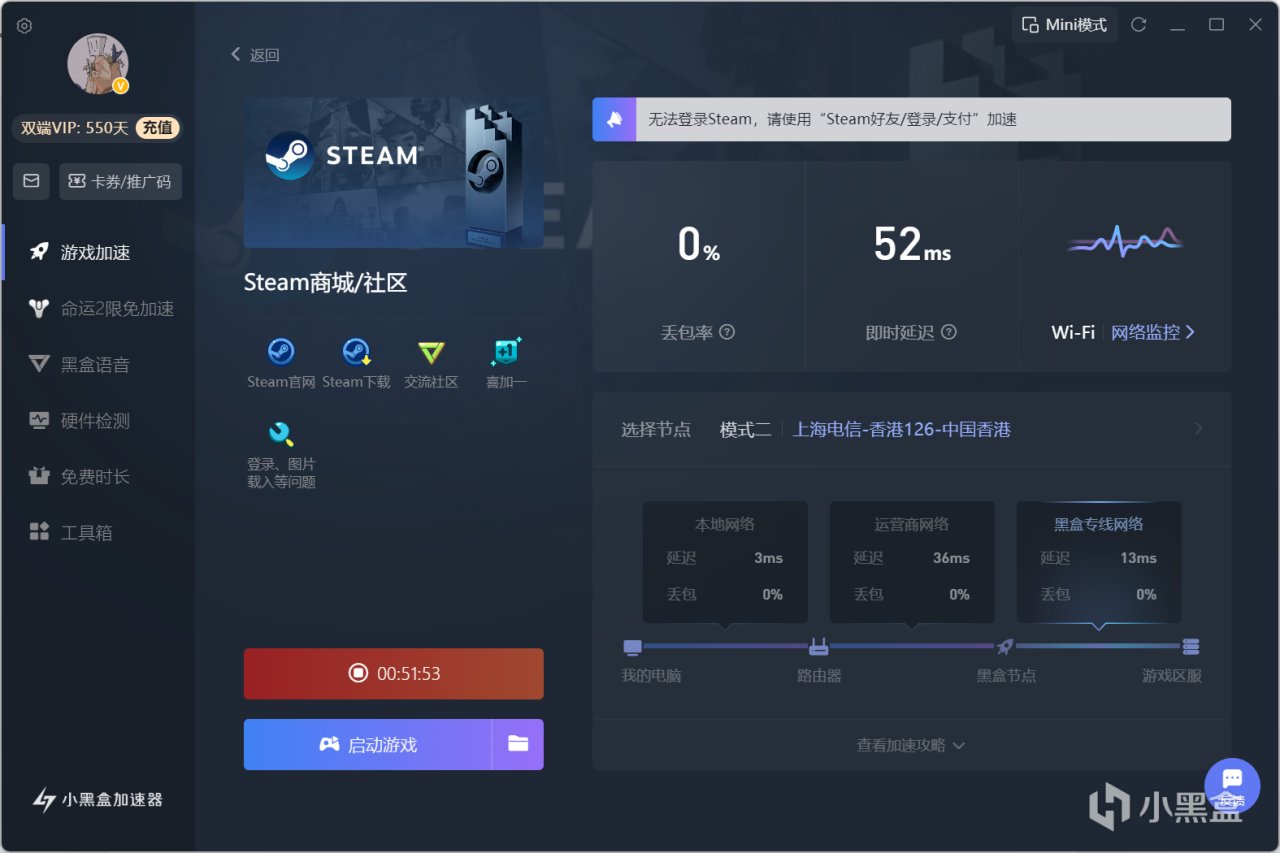Screen dimensions: 1280x853
Task: Open 卡券/推广码 coupon button
Action: pos(120,182)
